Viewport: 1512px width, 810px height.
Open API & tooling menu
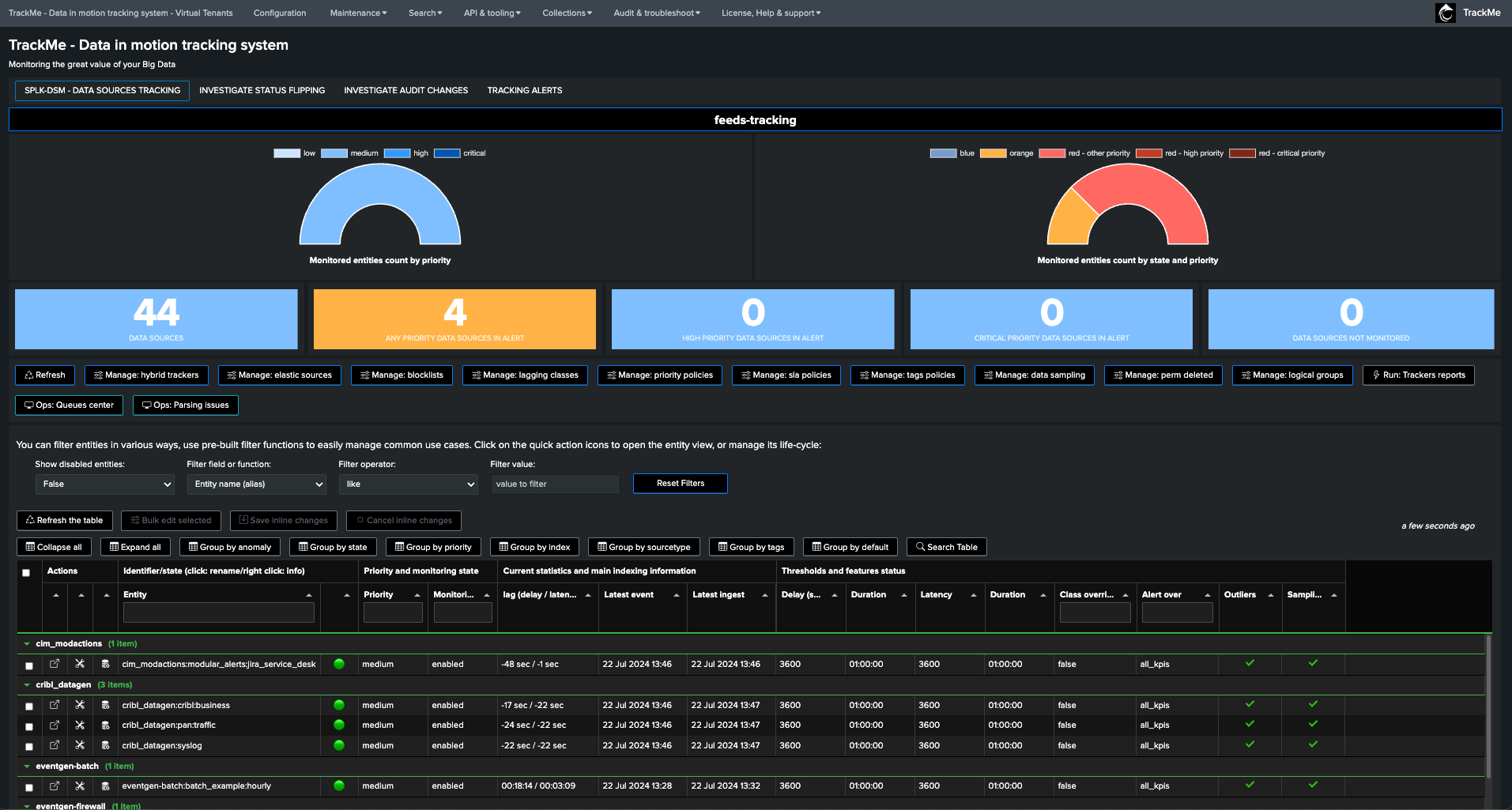(492, 13)
